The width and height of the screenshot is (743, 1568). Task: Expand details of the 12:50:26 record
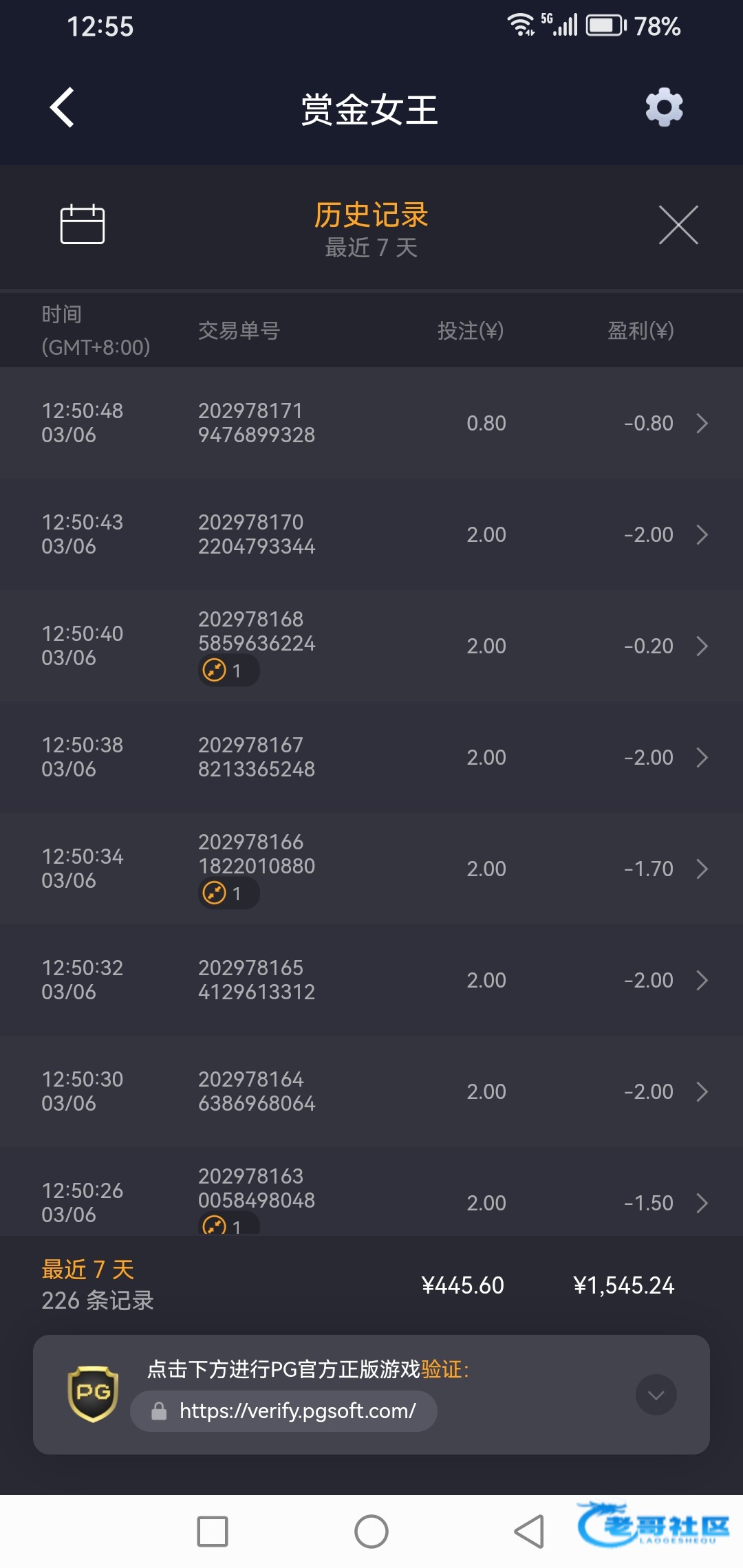tap(701, 1203)
